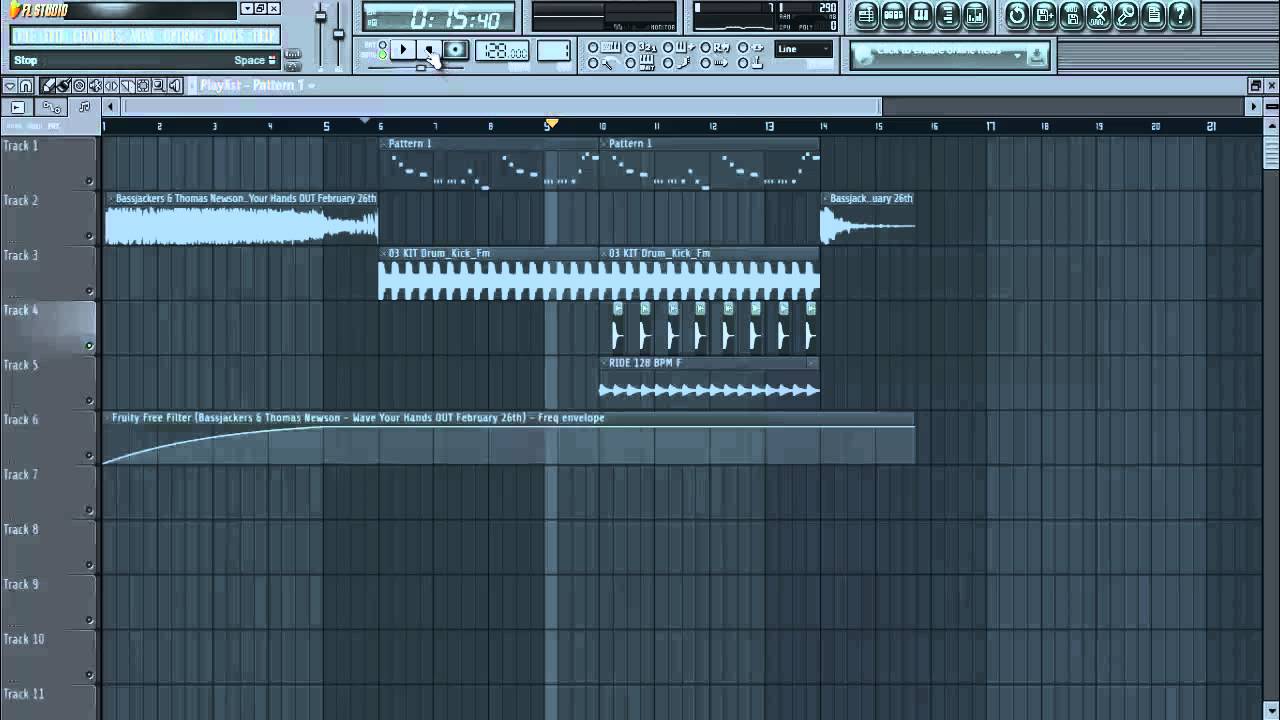Image resolution: width=1280 pixels, height=720 pixels.
Task: Select the Slip tool in the playlist toolbar
Action: click(111, 86)
